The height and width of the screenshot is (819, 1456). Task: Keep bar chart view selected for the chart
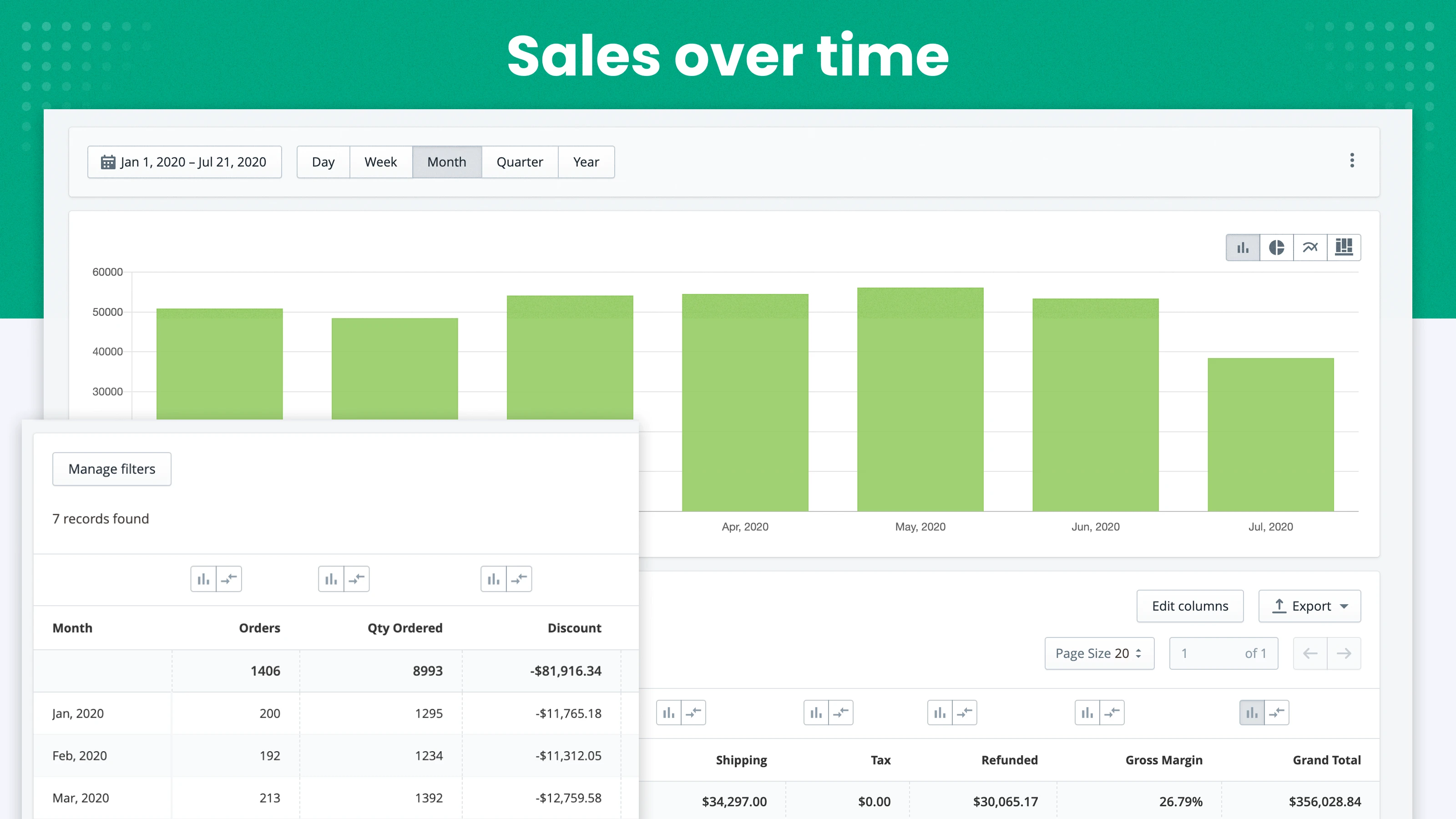click(x=1242, y=247)
